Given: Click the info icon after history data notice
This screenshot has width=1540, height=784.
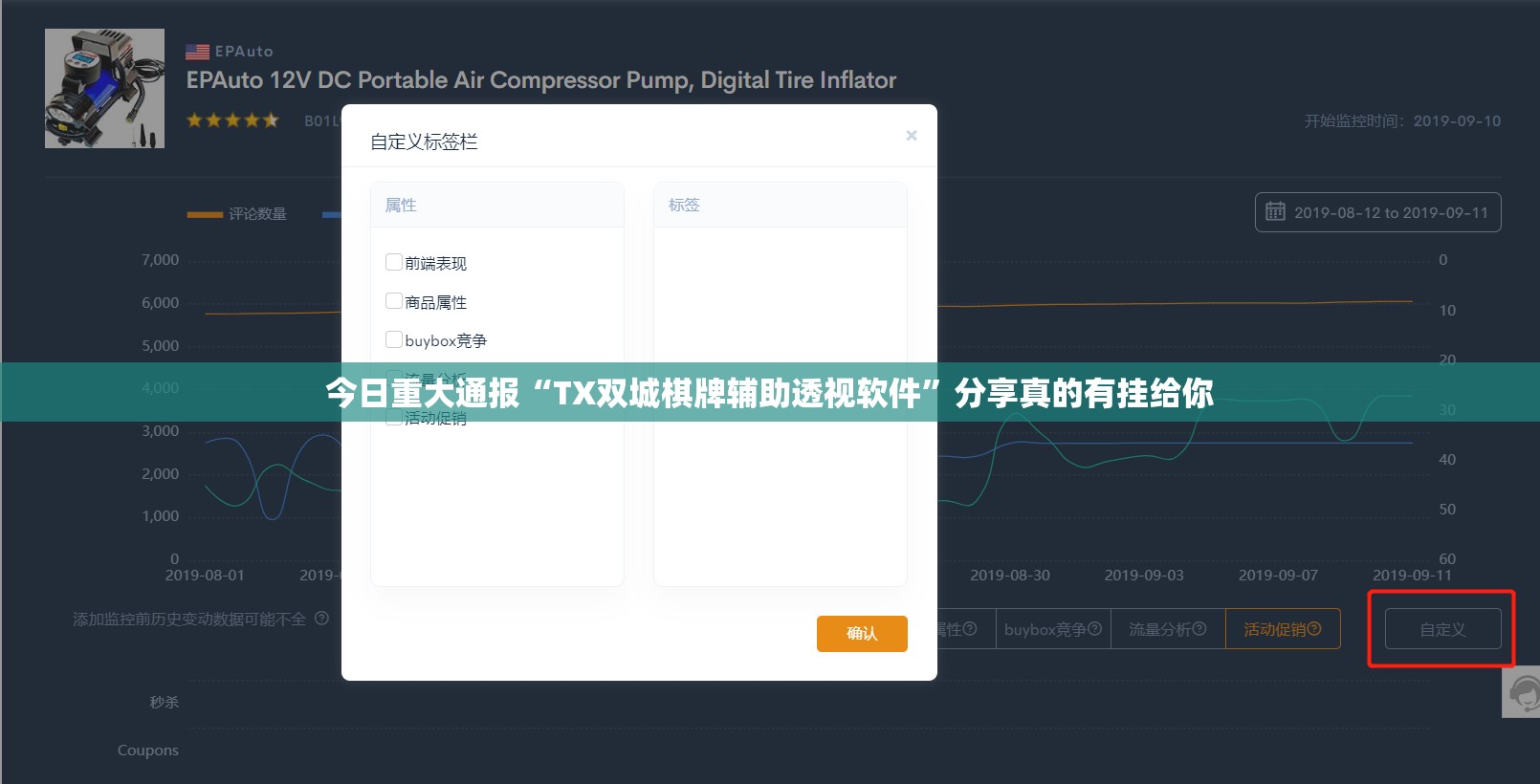Looking at the screenshot, I should (321, 619).
